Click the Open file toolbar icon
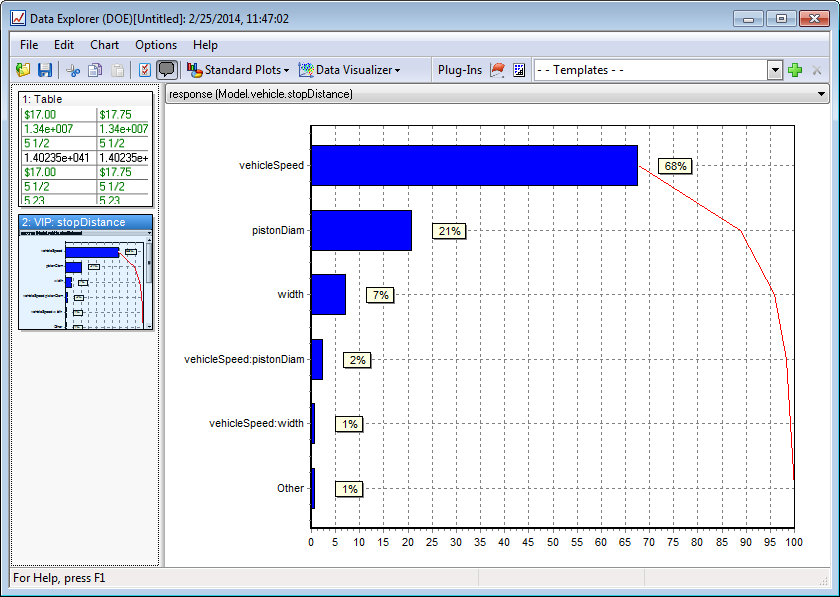Screen dimensions: 840x597 click(x=23, y=70)
